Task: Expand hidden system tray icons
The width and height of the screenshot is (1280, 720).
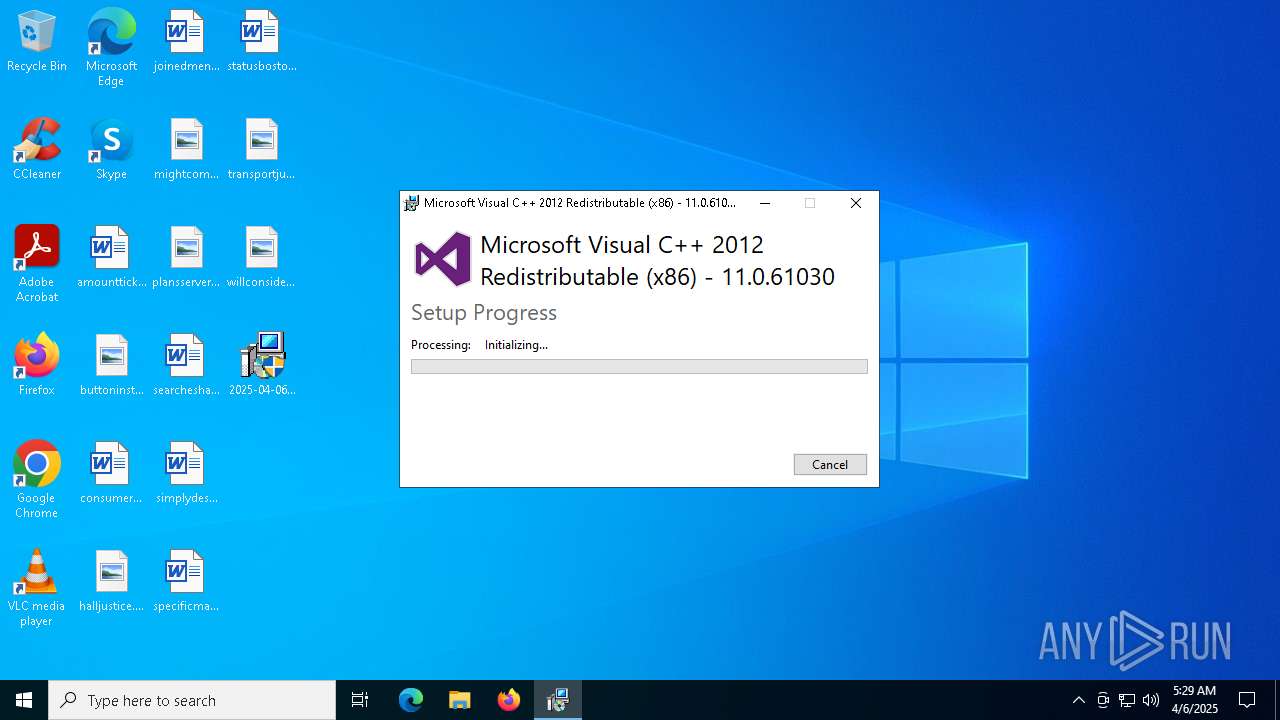Action: tap(1078, 700)
